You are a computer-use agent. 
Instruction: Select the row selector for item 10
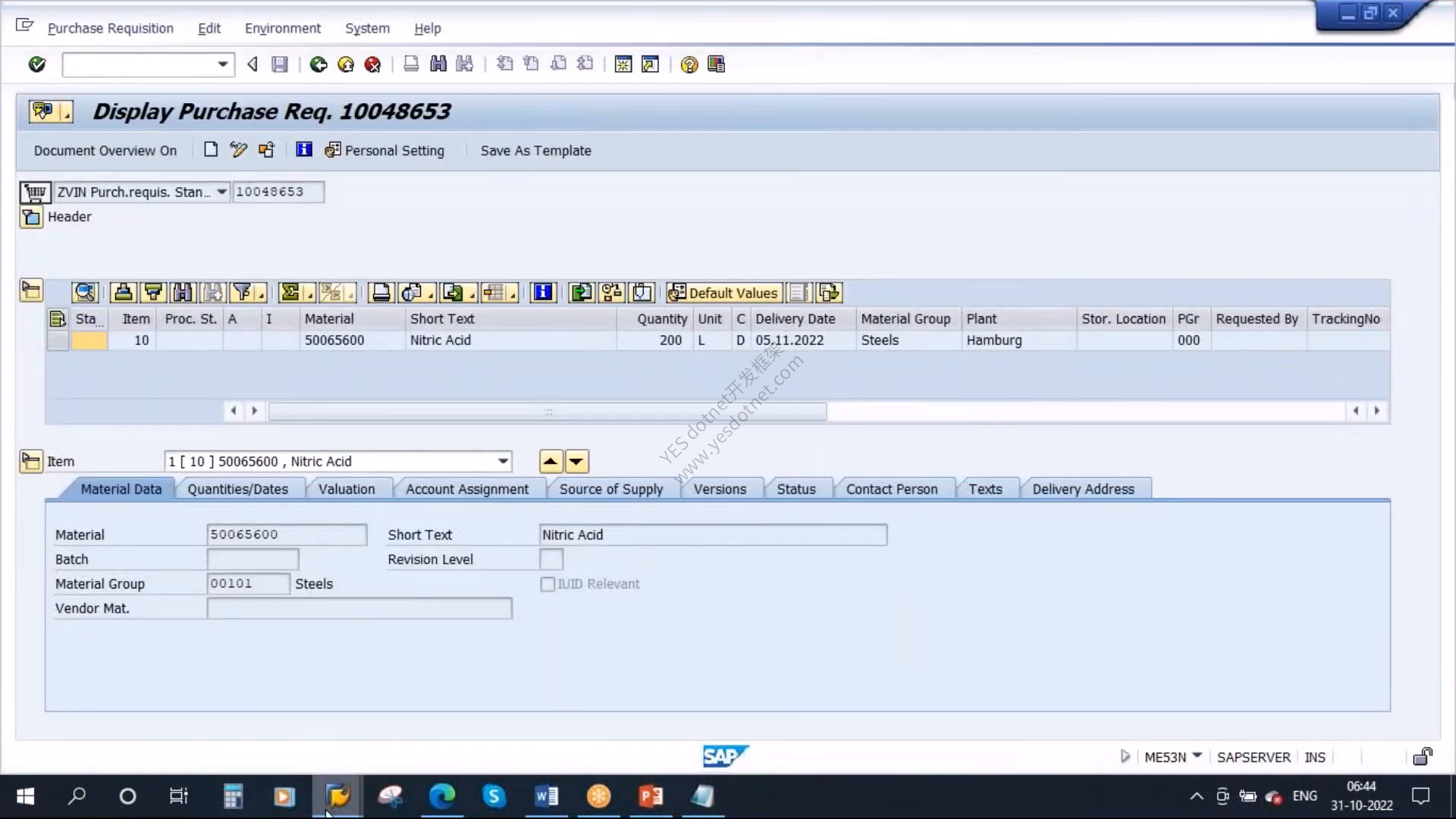[58, 340]
